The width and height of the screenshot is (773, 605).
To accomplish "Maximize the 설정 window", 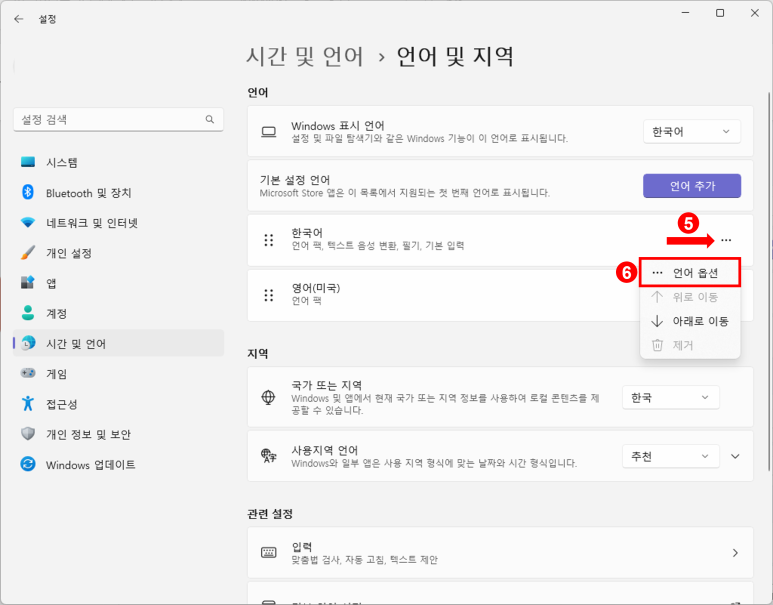I will click(x=720, y=13).
